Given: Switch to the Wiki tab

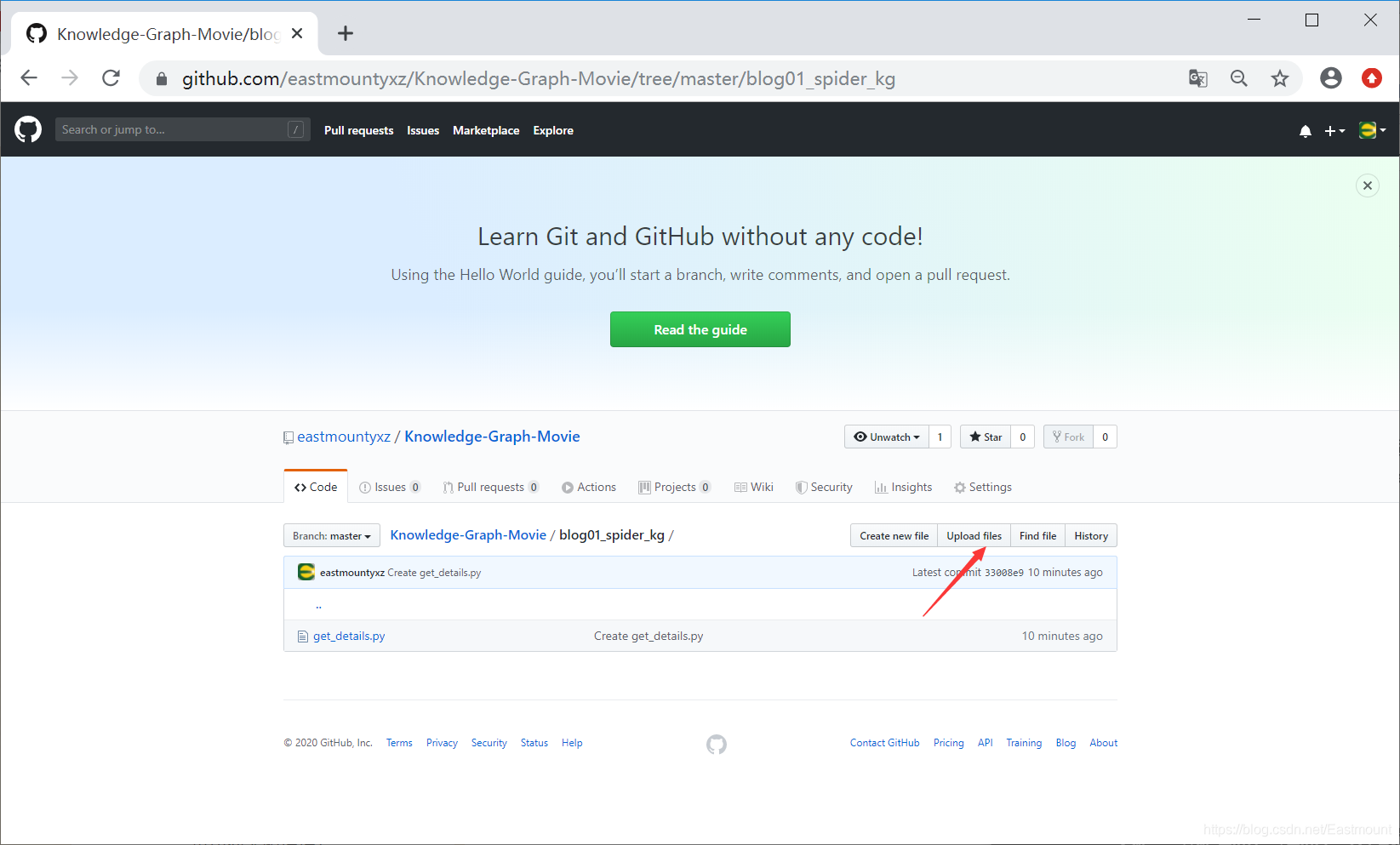Looking at the screenshot, I should click(x=754, y=487).
